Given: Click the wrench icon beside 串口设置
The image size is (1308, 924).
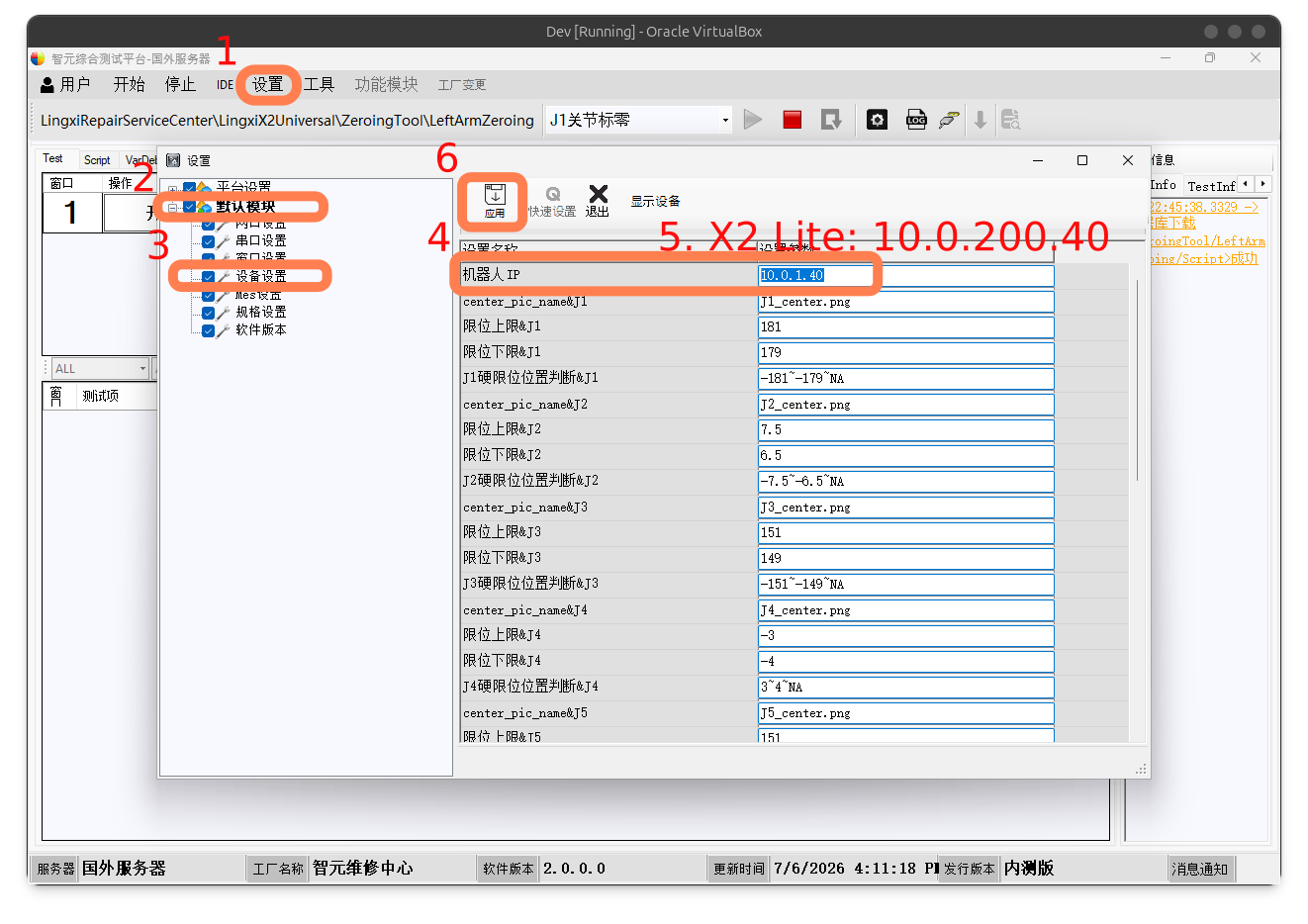Looking at the screenshot, I should tap(223, 240).
